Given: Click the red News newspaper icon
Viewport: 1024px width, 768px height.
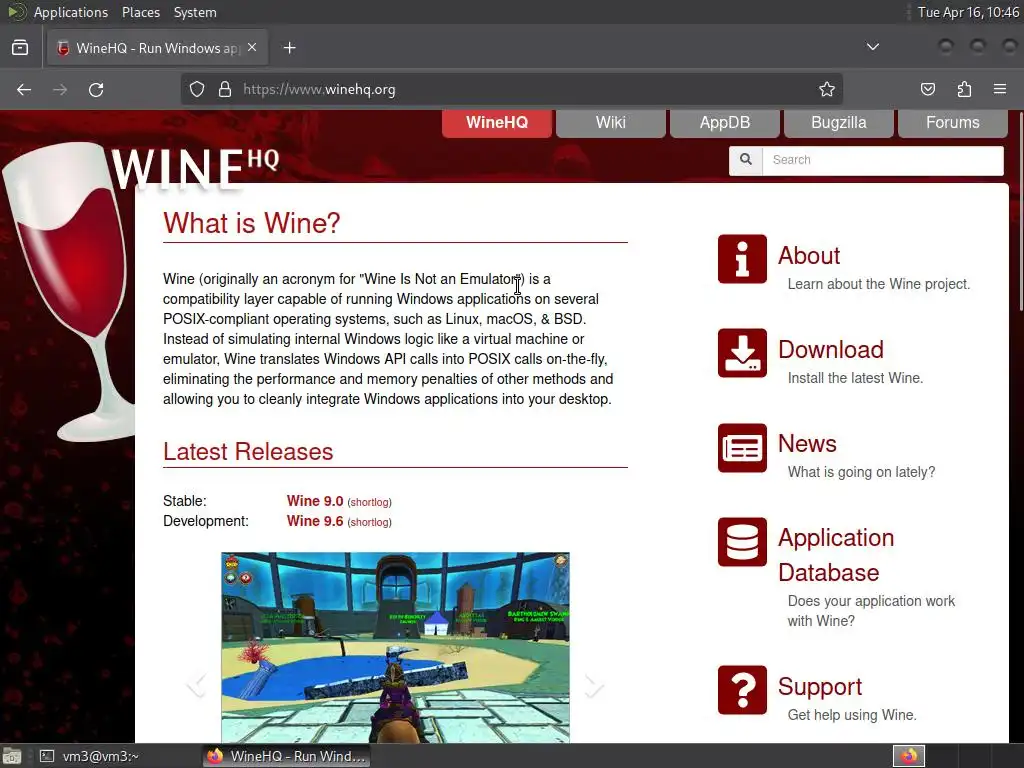Looking at the screenshot, I should tap(742, 447).
